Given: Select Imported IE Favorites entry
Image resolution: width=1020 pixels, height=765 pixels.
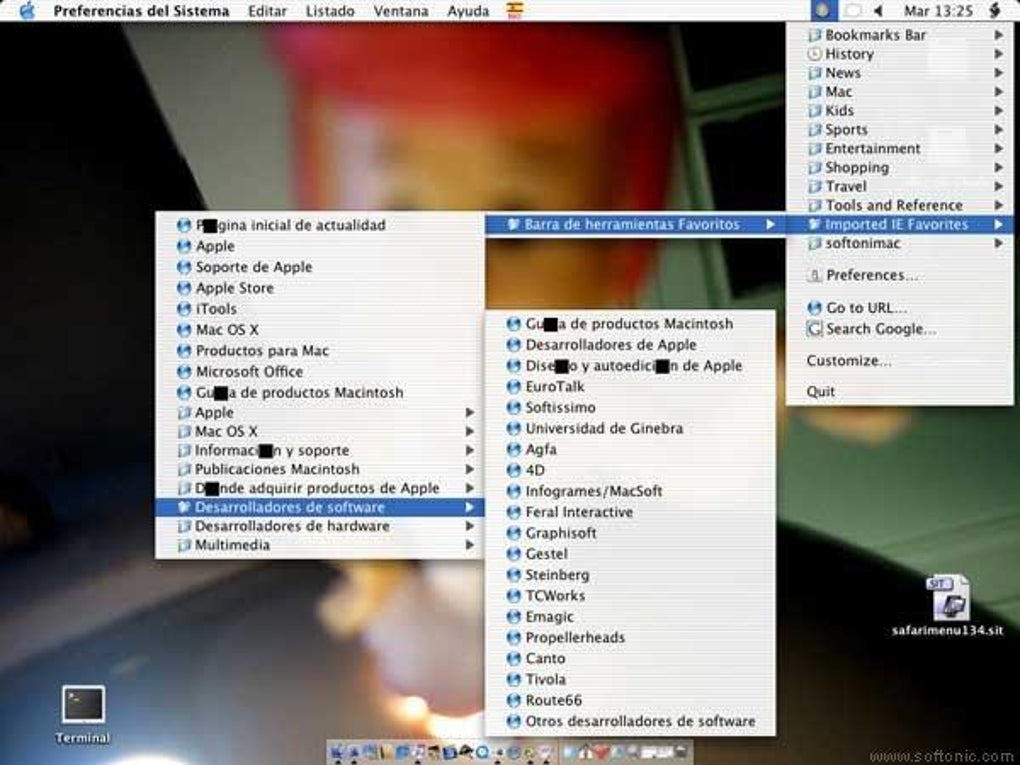Looking at the screenshot, I should 900,224.
